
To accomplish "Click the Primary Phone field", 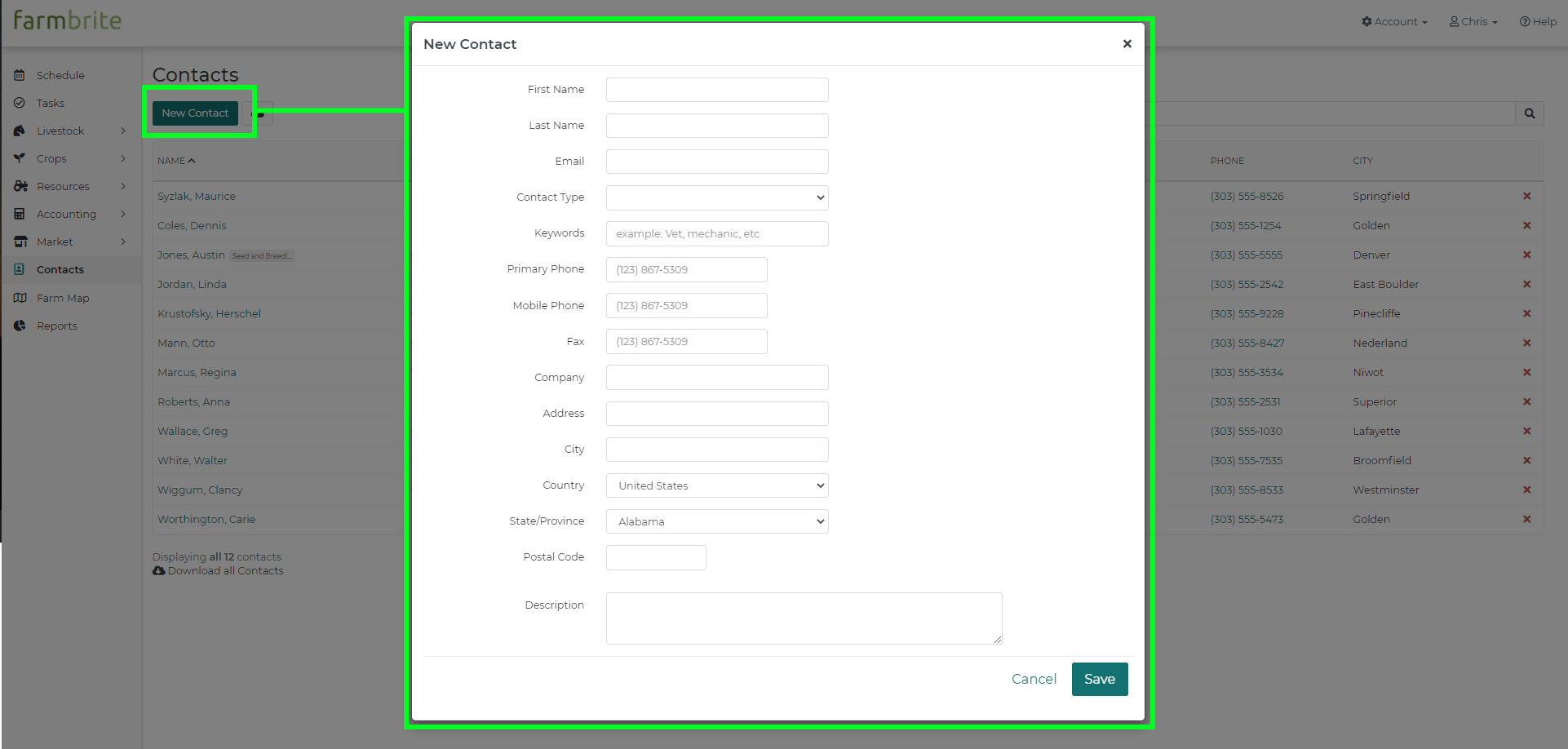I will (x=687, y=269).
